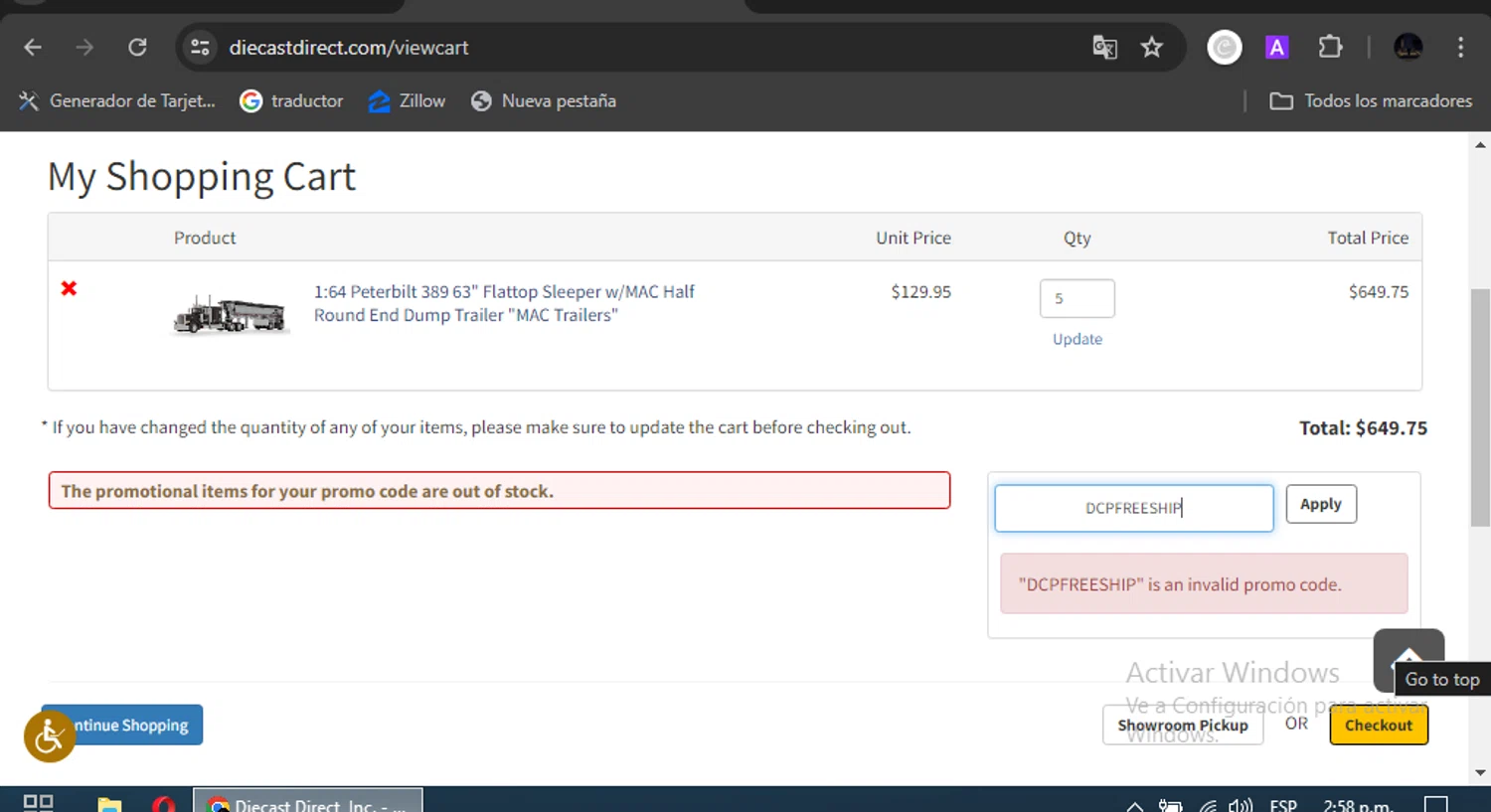Click Continue Shopping button

pos(133,725)
